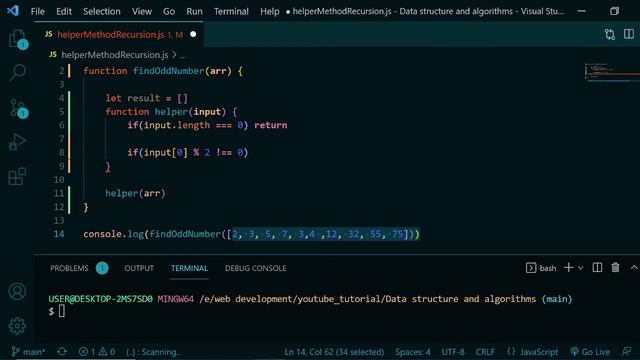
Task: Click the VS Code logo icon
Action: pyautogui.click(x=13, y=11)
